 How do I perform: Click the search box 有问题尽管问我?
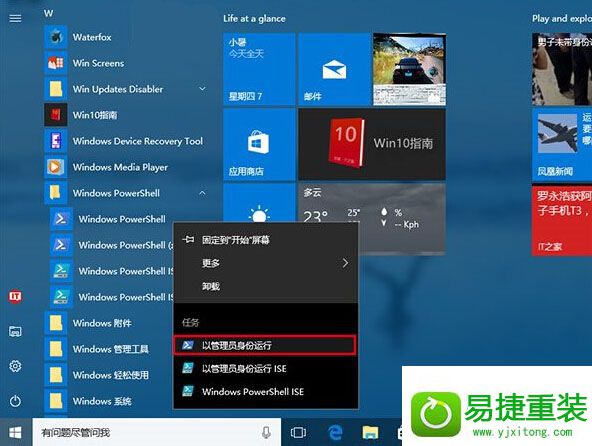(x=157, y=432)
